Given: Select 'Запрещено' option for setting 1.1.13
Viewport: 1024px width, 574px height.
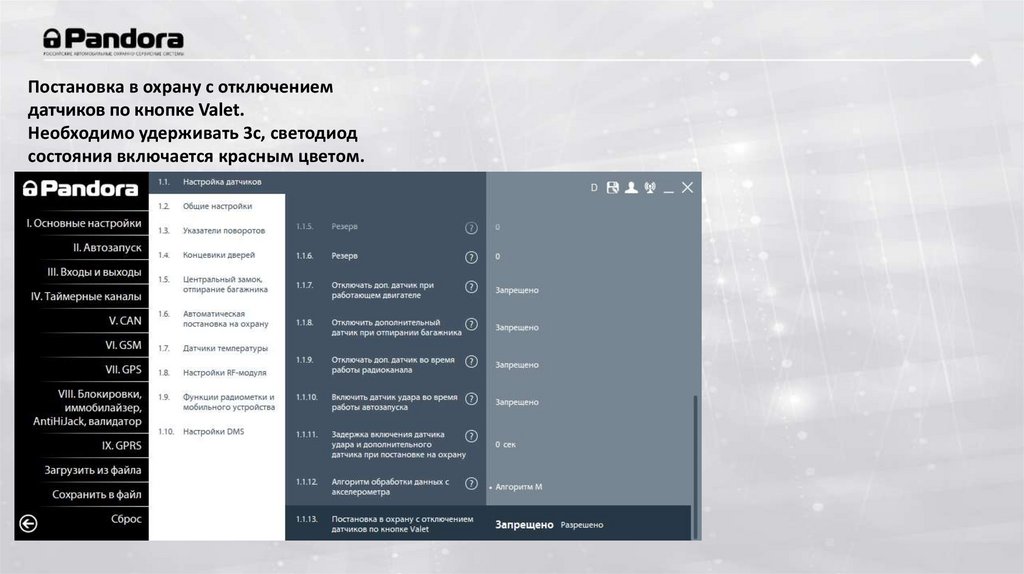Looking at the screenshot, I should 524,524.
